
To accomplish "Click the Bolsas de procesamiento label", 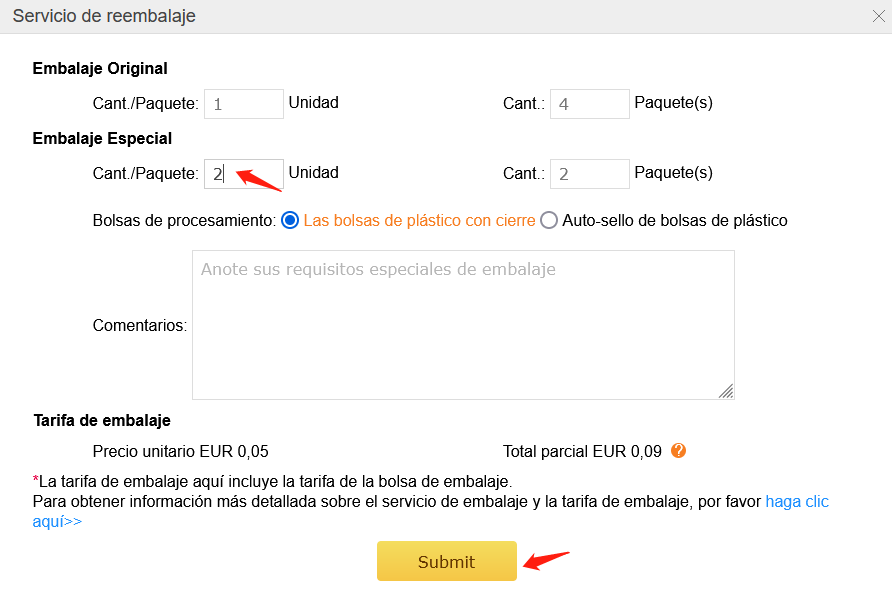I will (184, 221).
